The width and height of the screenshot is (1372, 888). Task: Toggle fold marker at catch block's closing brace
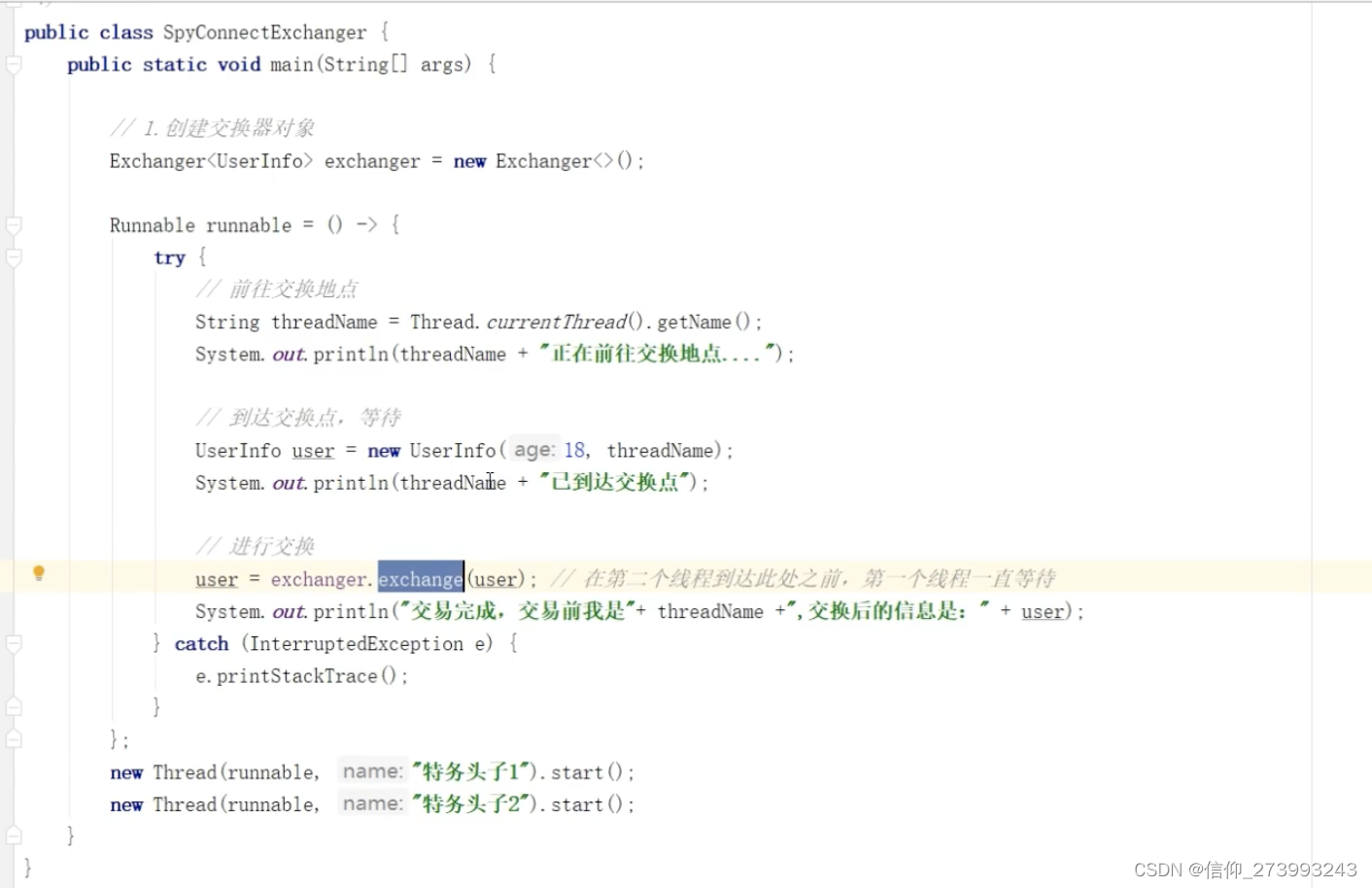14,706
